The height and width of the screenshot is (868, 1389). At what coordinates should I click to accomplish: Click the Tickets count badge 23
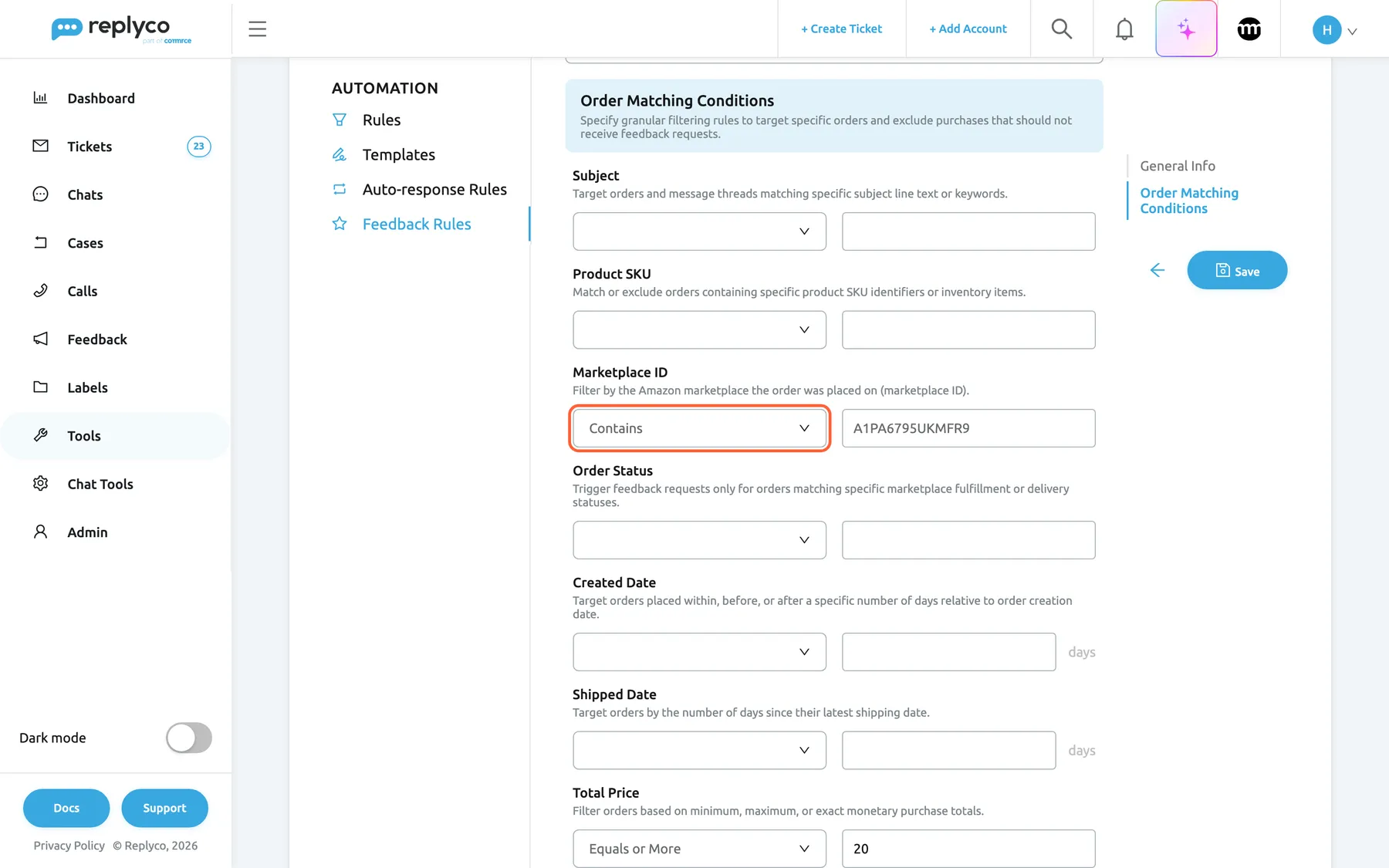[199, 146]
